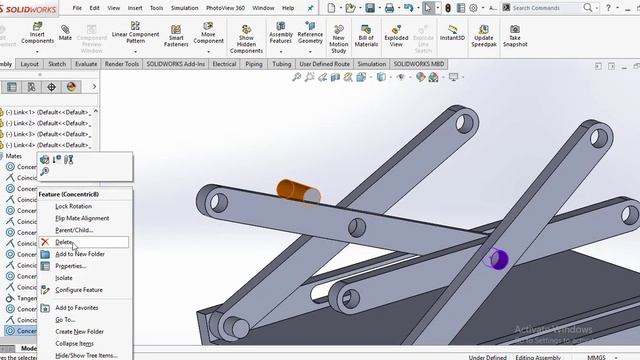Image resolution: width=640 pixels, height=360 pixels.
Task: Click Show Hidden Components
Action: 246,39
